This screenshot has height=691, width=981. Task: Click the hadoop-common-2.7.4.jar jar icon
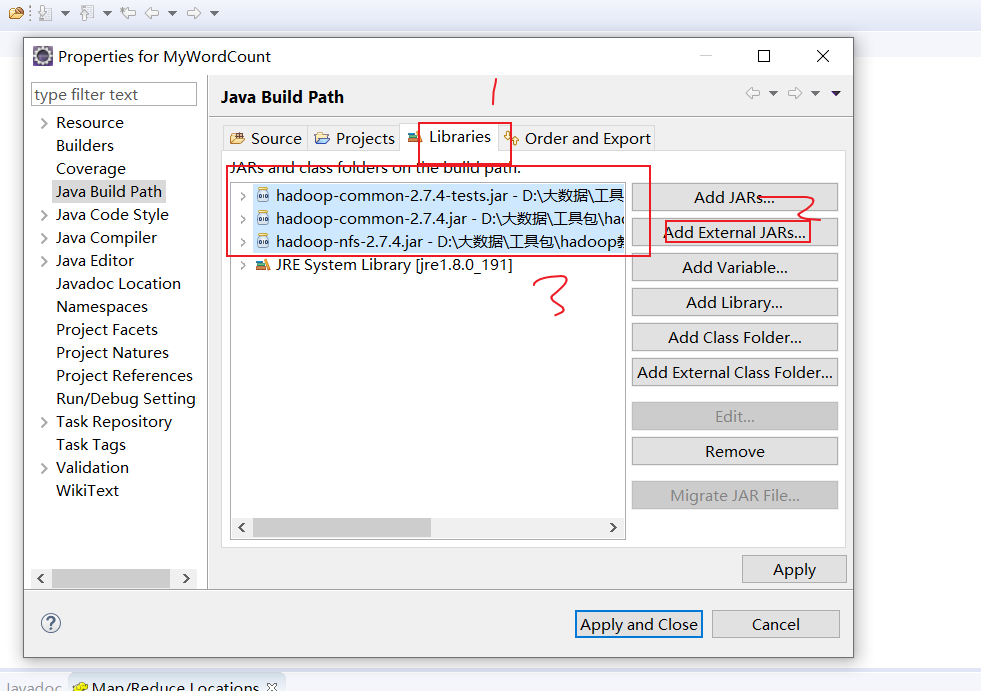pyautogui.click(x=263, y=218)
